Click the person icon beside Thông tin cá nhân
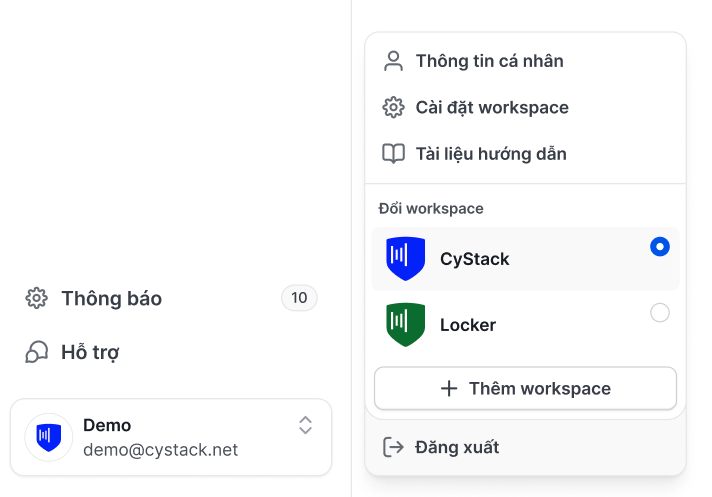The image size is (712, 497). point(393,61)
